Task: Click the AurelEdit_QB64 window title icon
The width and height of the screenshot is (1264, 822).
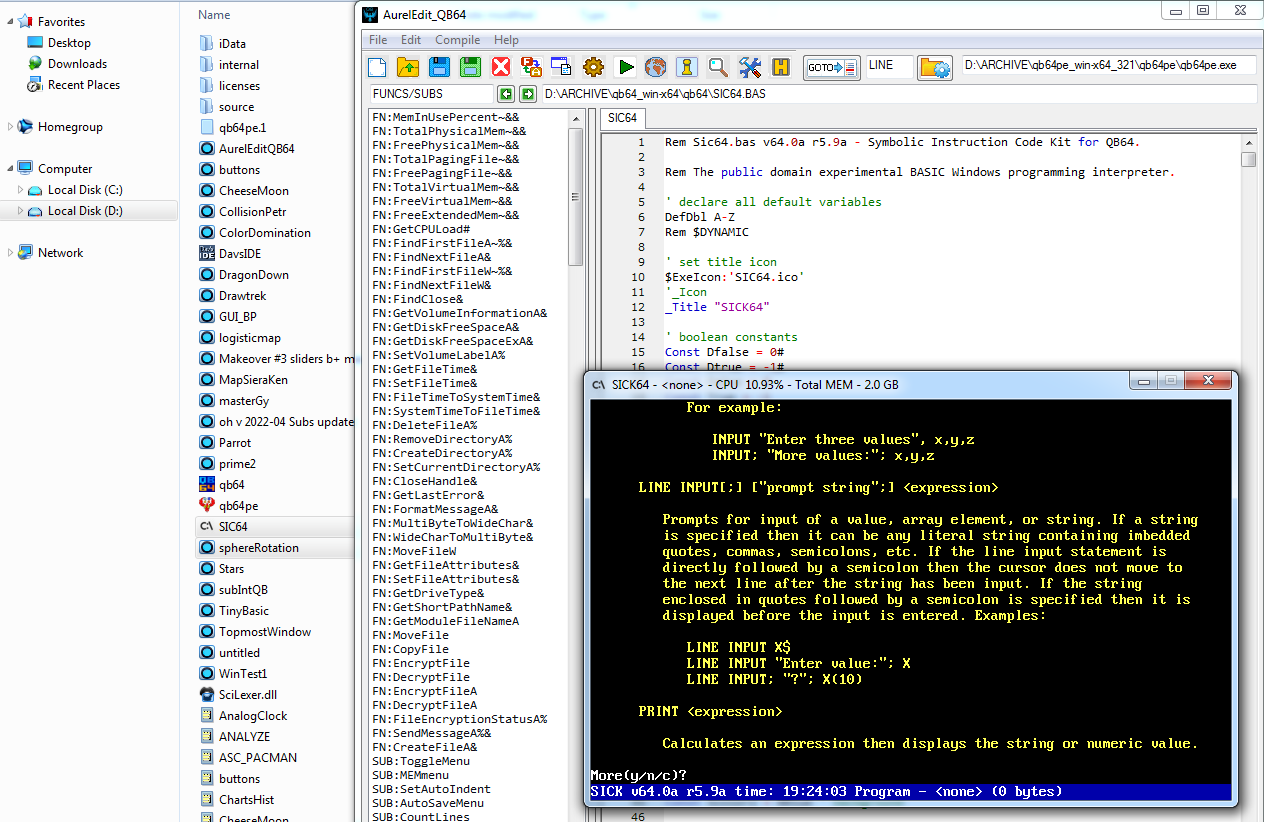Action: tap(370, 14)
